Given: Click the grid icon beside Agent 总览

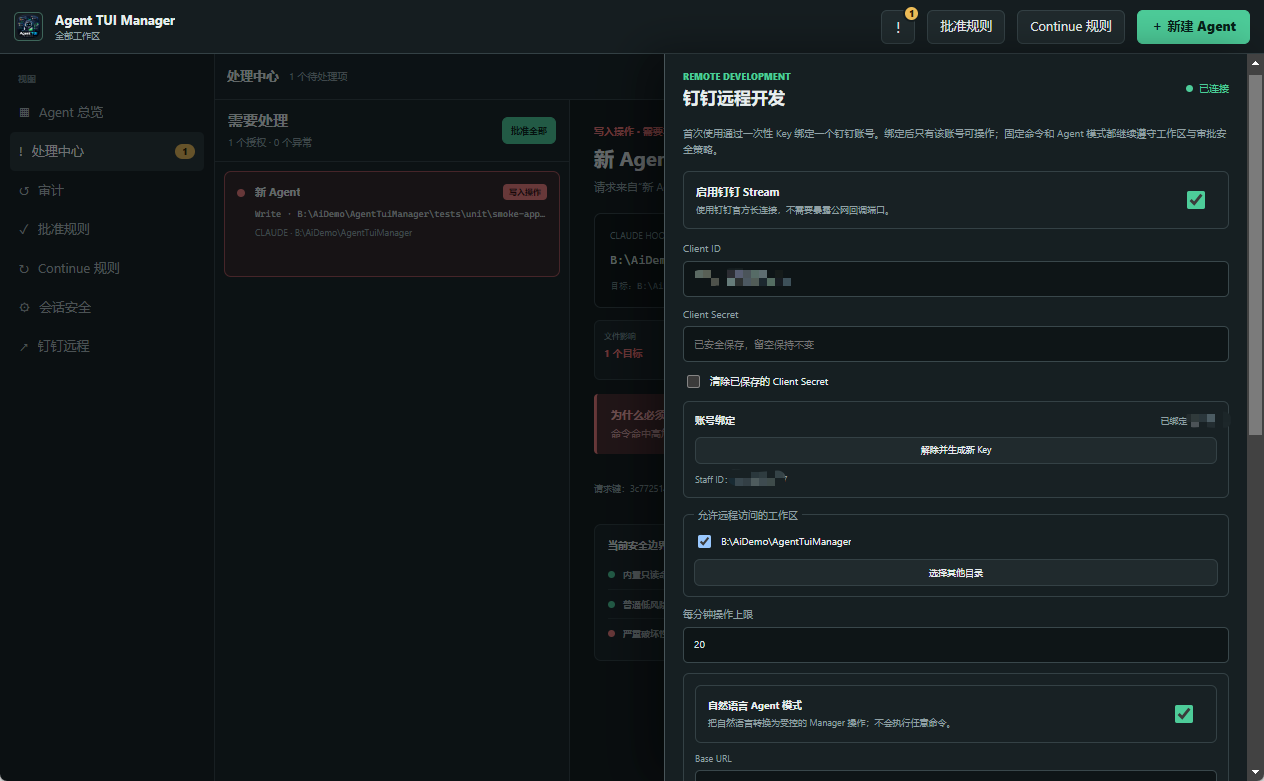Looking at the screenshot, I should pyautogui.click(x=24, y=112).
